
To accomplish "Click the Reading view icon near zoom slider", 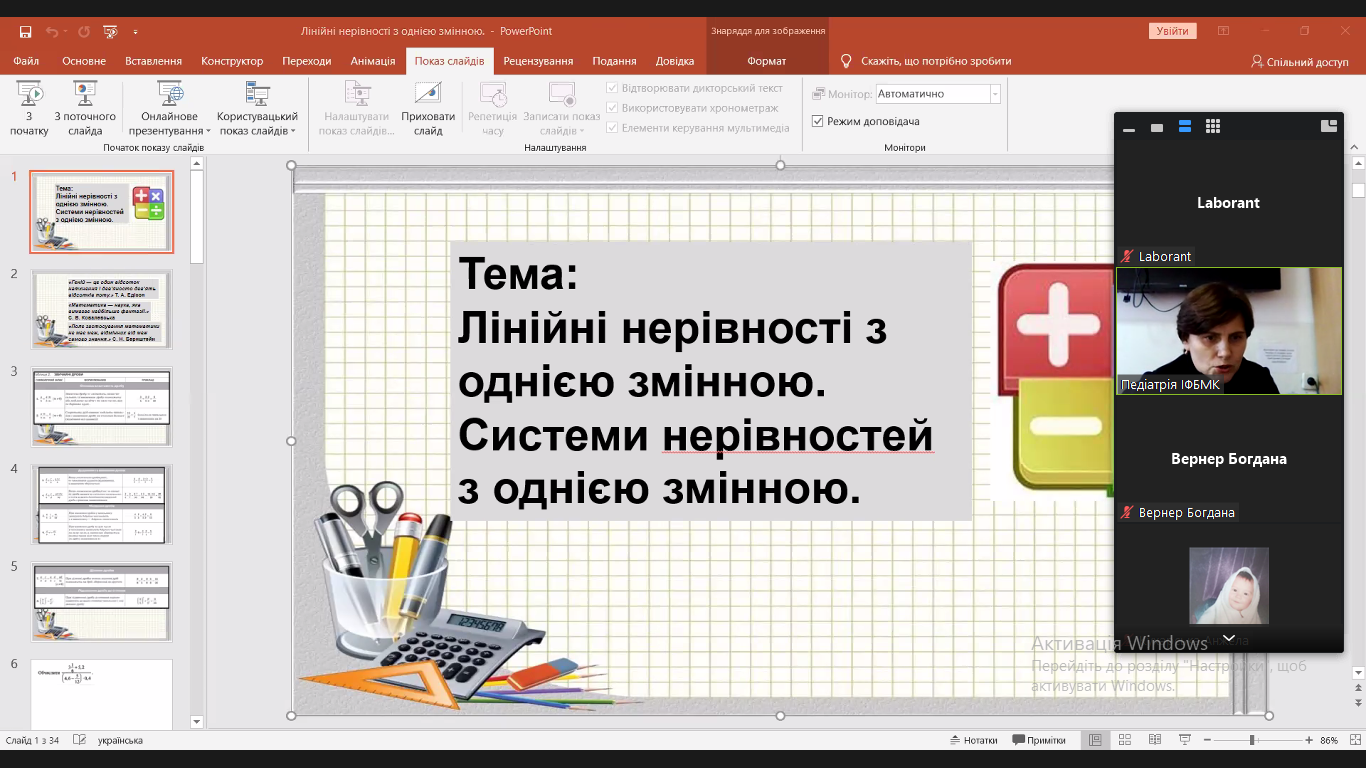I will pos(1155,739).
